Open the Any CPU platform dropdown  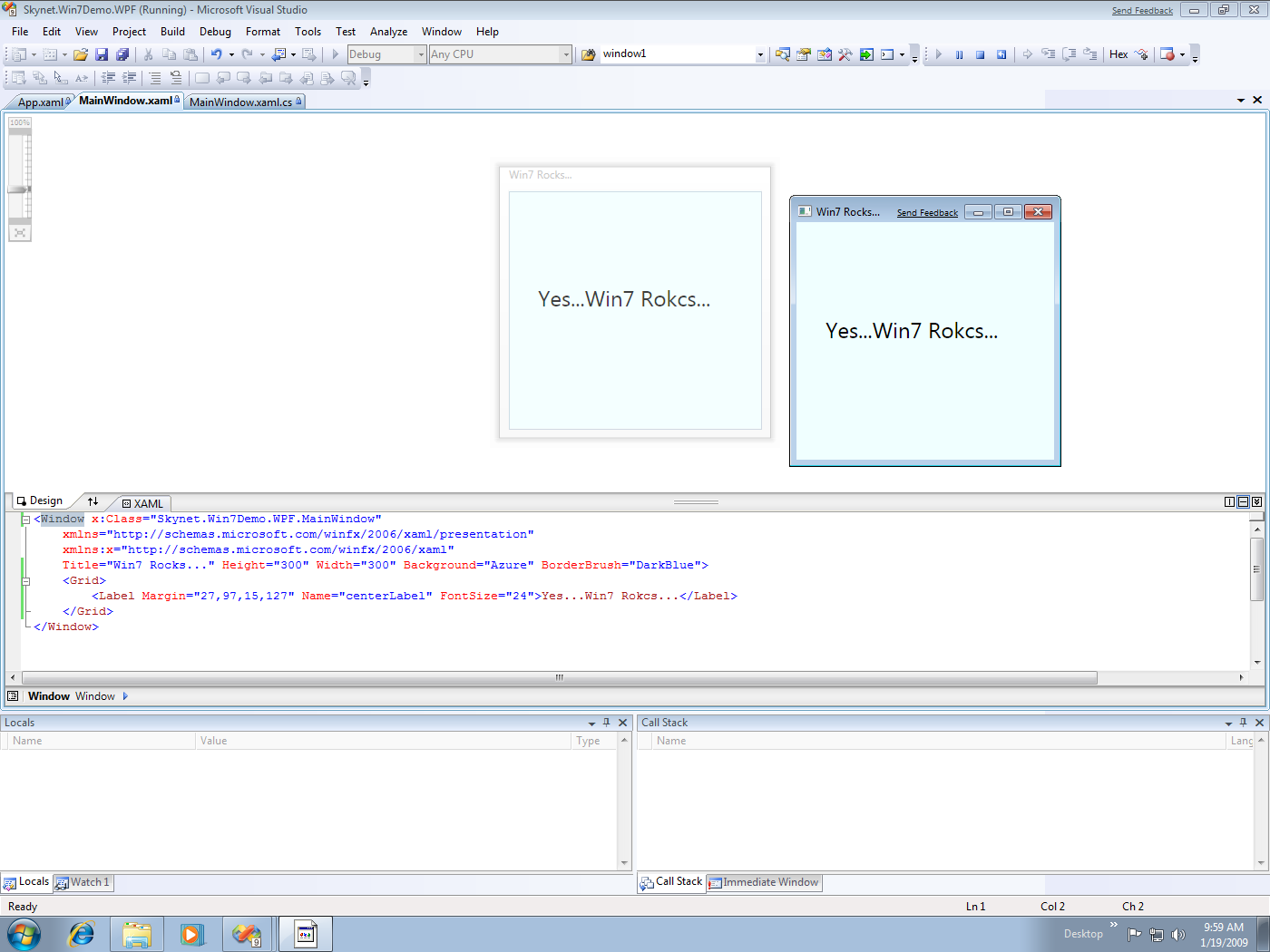567,53
